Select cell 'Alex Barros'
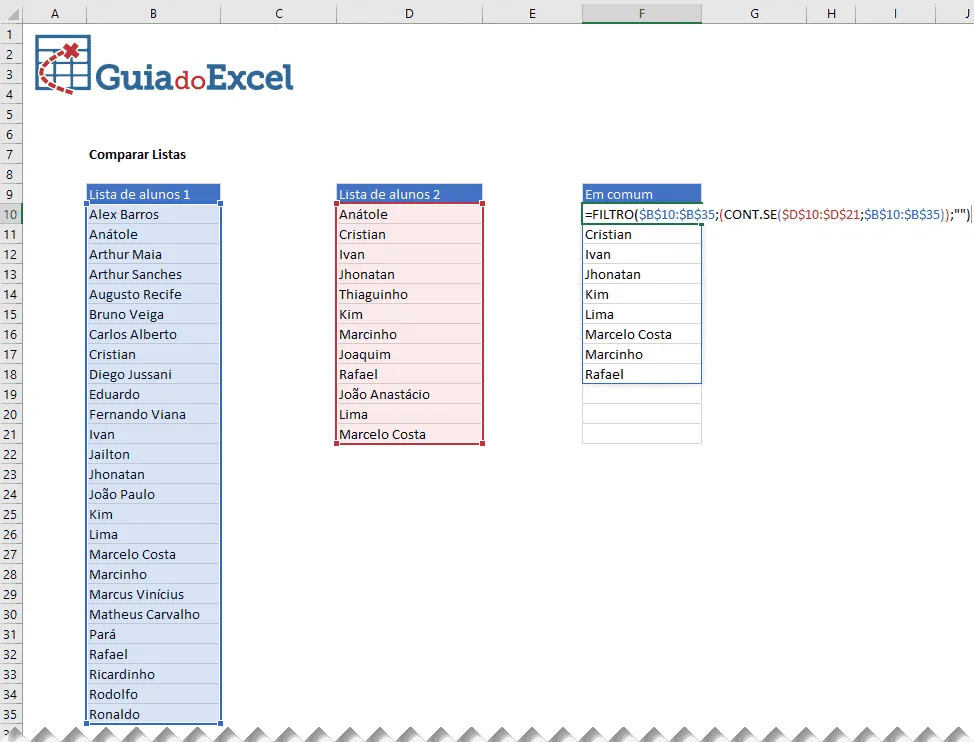 click(x=153, y=214)
